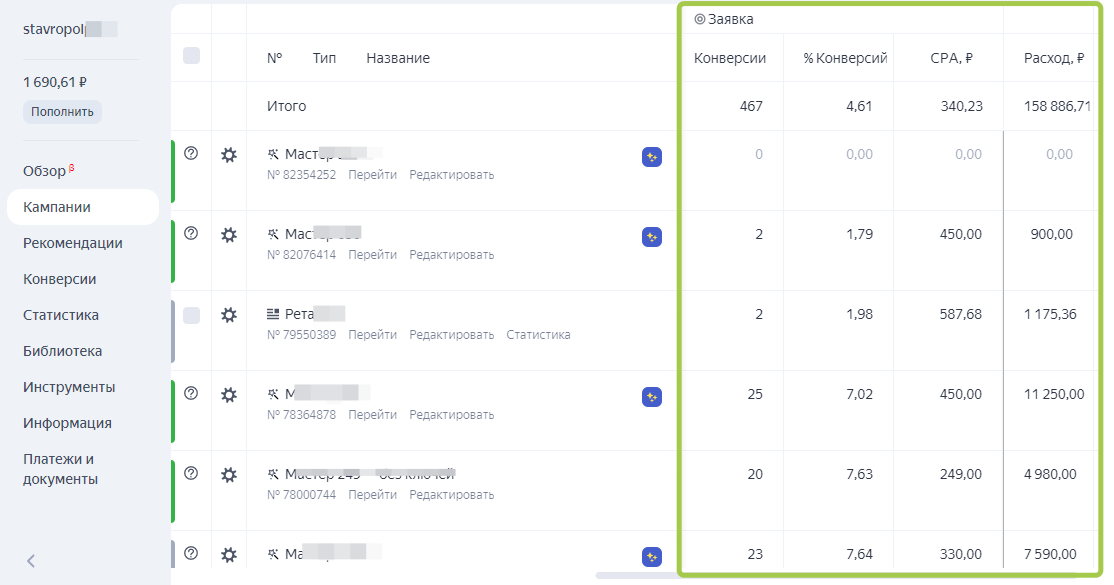Open the Обзор section
Image resolution: width=1114 pixels, height=585 pixels.
pyautogui.click(x=44, y=171)
